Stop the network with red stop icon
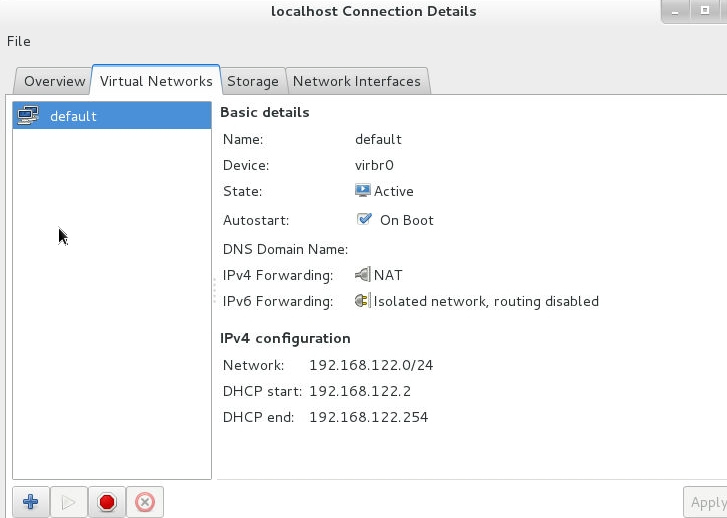Screen dimensions: 727x518 point(107,502)
